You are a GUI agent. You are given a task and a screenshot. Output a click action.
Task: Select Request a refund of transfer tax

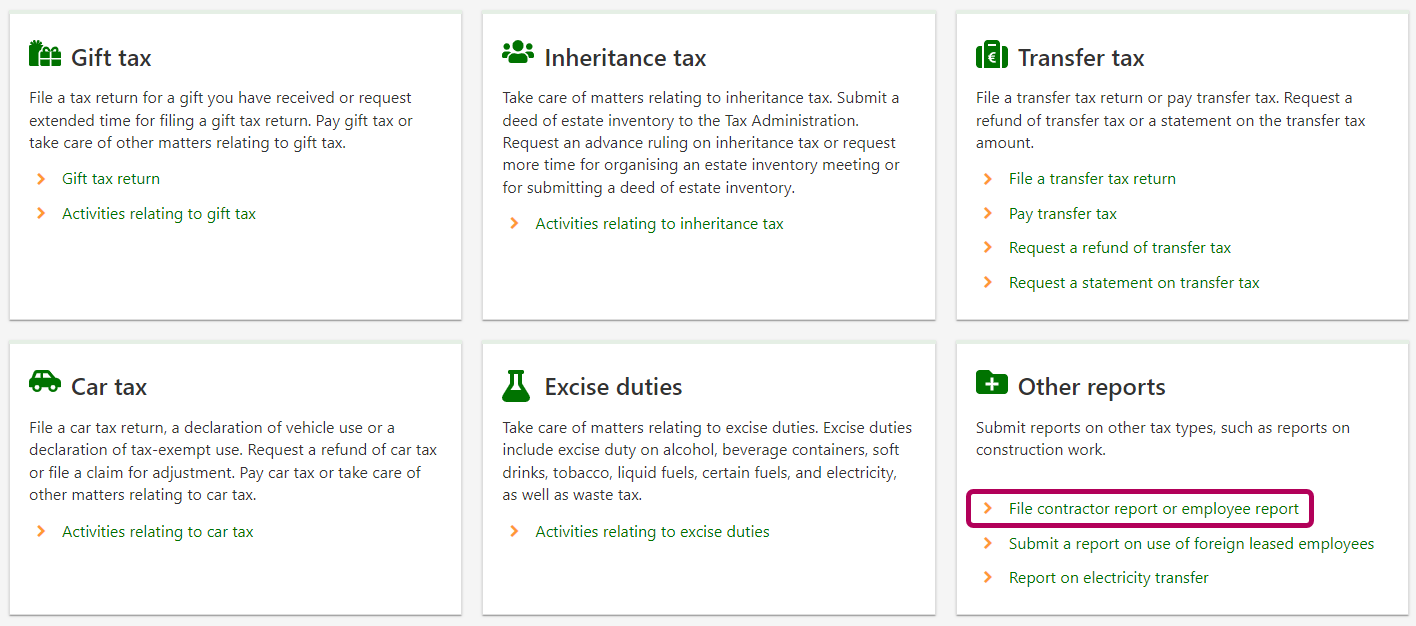click(x=1119, y=248)
